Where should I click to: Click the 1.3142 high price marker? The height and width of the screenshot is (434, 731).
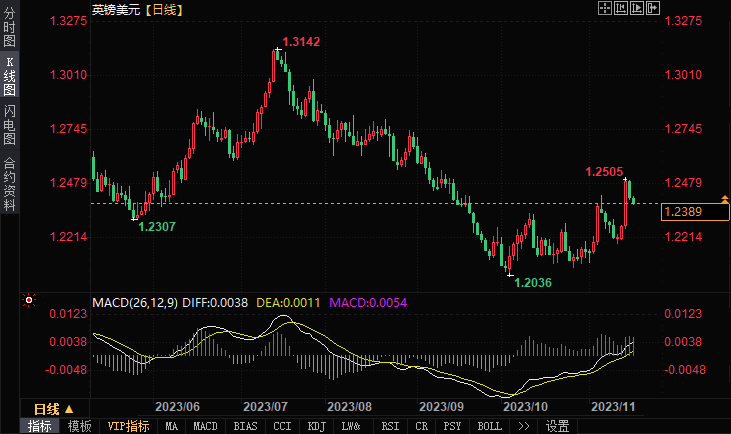301,41
